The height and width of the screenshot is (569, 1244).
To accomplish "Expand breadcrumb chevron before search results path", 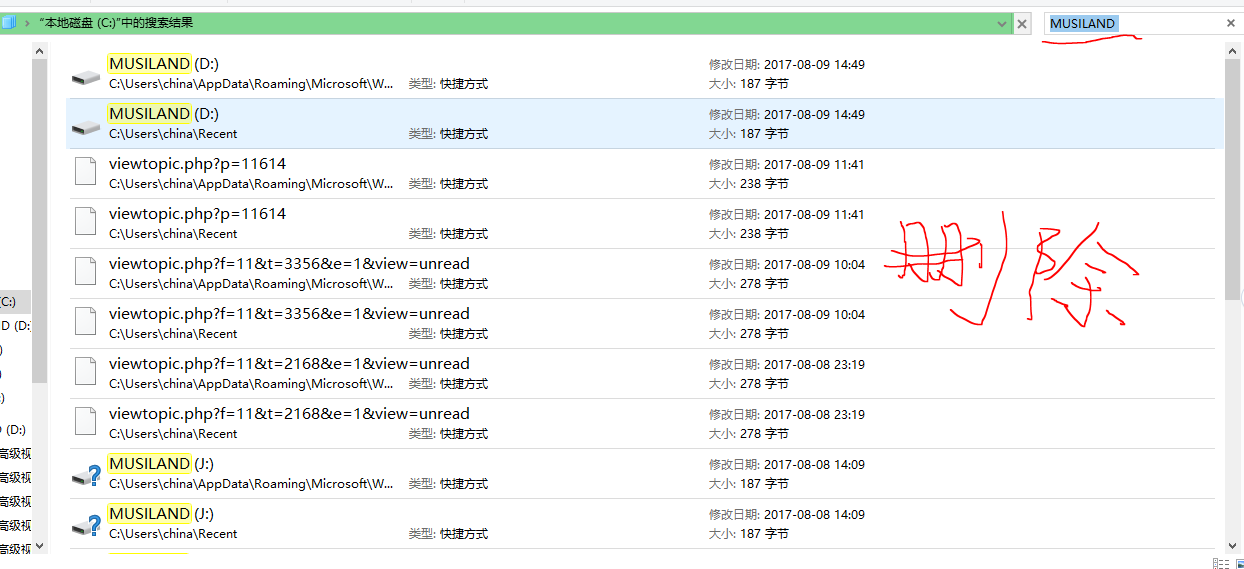I will click(27, 23).
